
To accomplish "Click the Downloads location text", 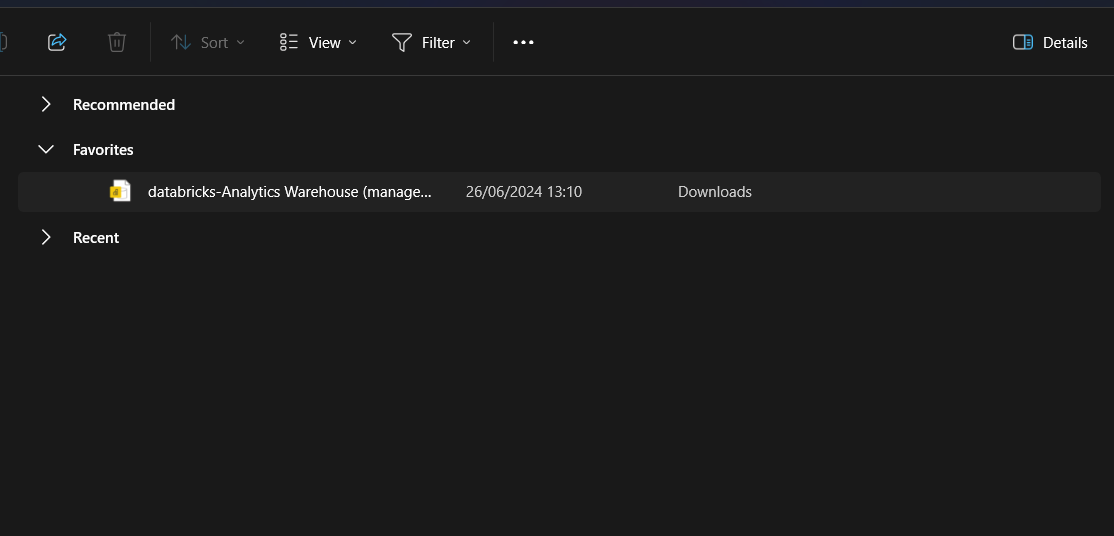I will click(x=714, y=191).
